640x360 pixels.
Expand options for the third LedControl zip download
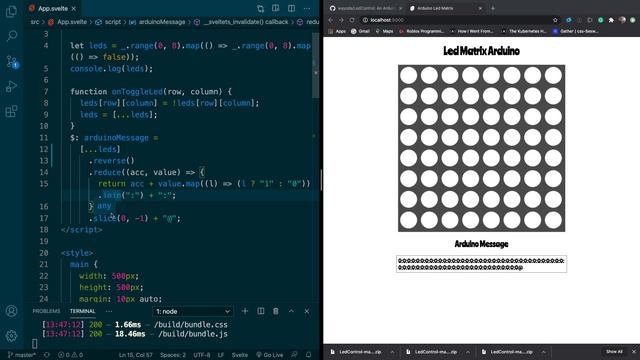click(x=544, y=352)
